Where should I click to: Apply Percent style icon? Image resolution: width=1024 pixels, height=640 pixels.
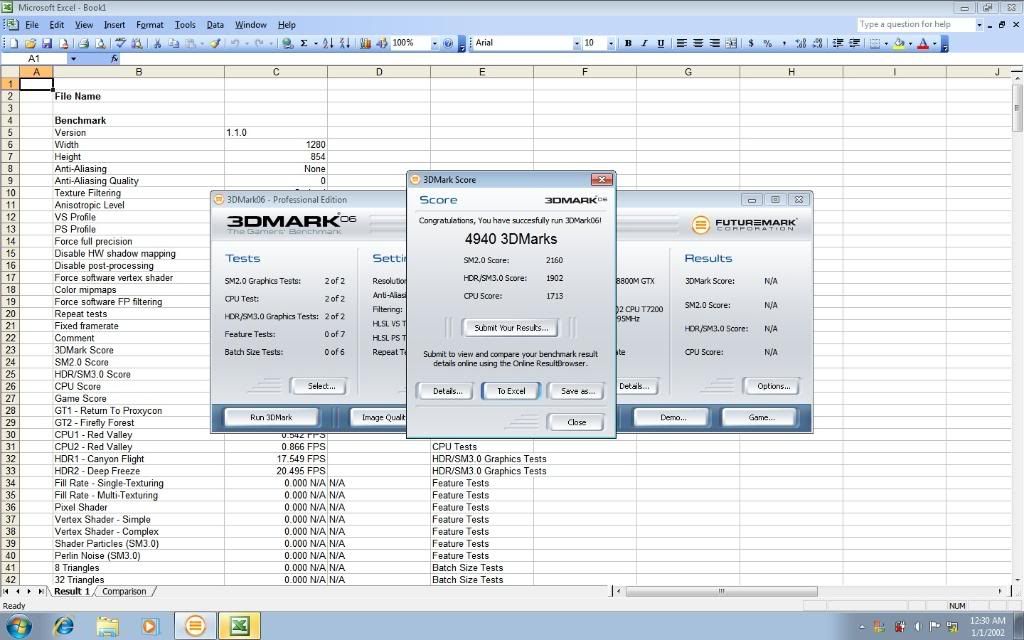point(767,43)
